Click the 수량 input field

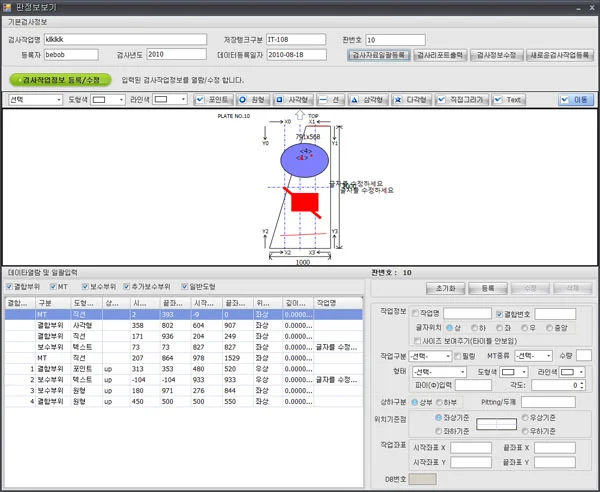[584, 355]
